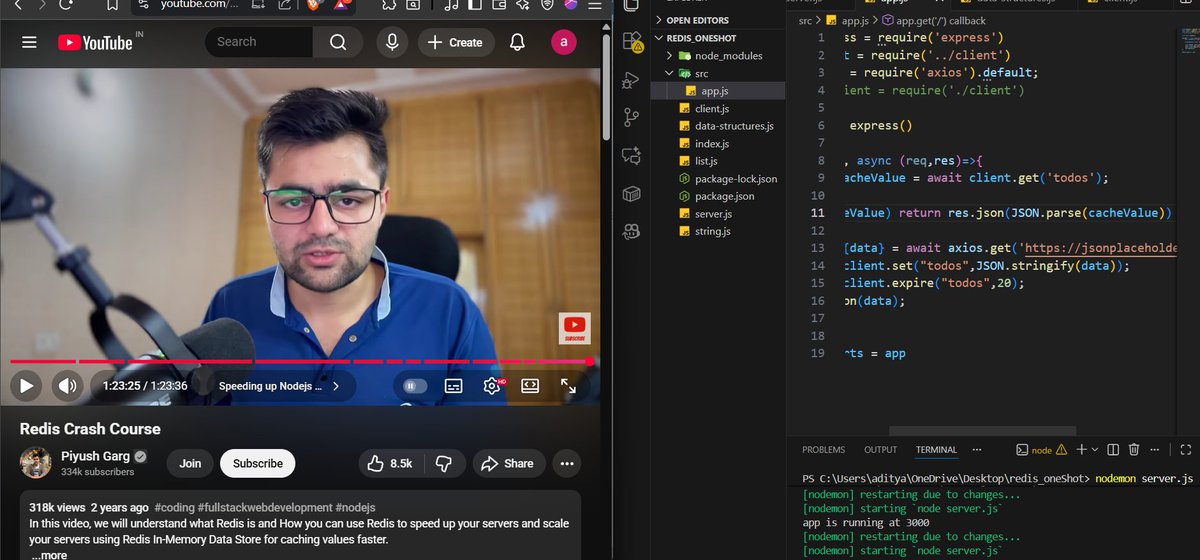The height and width of the screenshot is (560, 1200).
Task: Expand the OPEN EDITORS section
Action: (718, 20)
